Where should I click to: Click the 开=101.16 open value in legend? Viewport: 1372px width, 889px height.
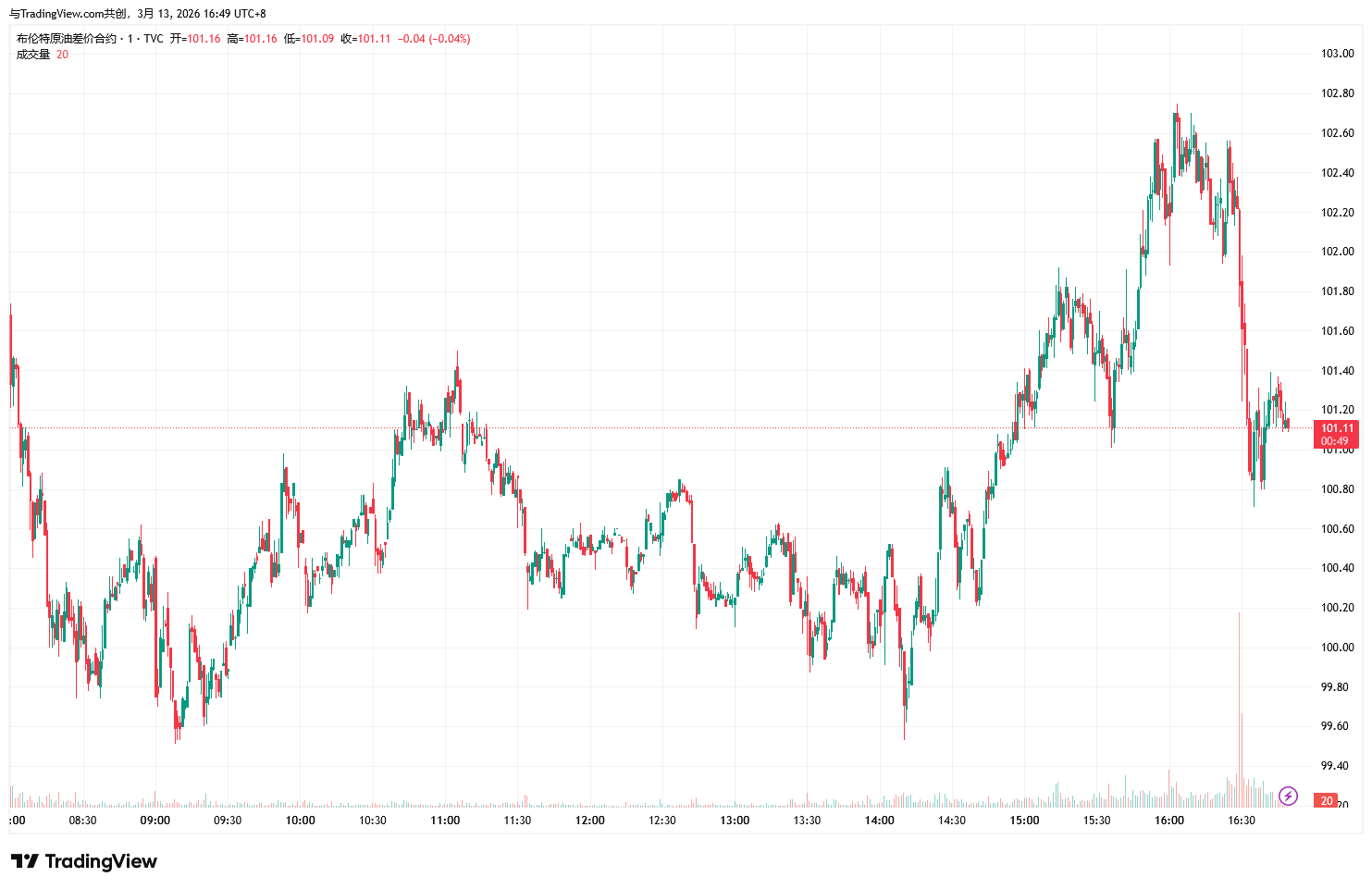[195, 39]
